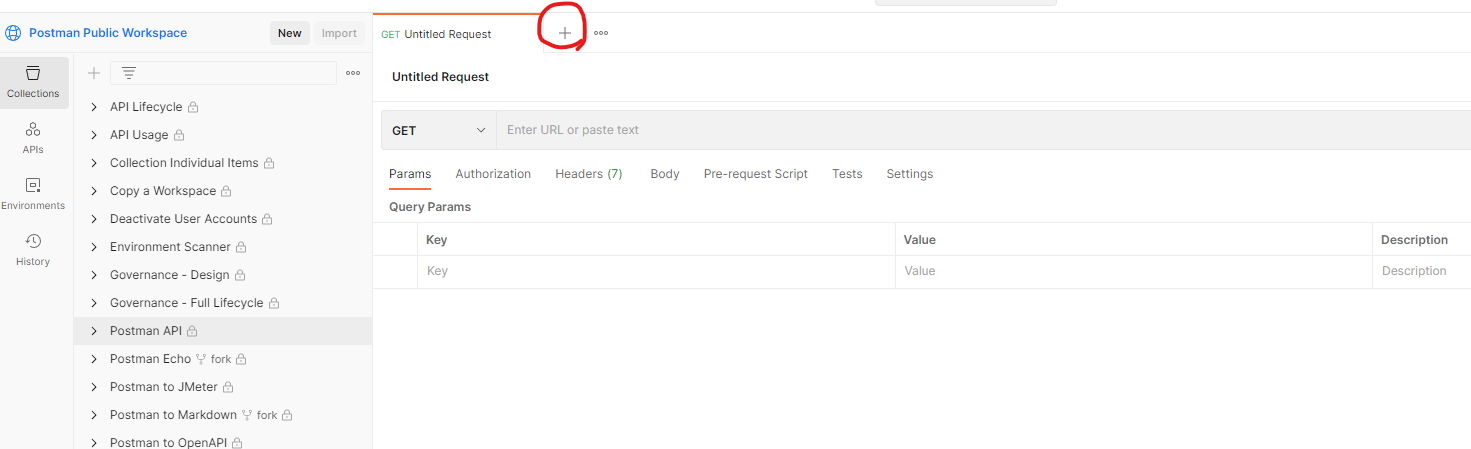Select the Postman Echo collection name
This screenshot has height=449, width=1471.
coord(150,359)
